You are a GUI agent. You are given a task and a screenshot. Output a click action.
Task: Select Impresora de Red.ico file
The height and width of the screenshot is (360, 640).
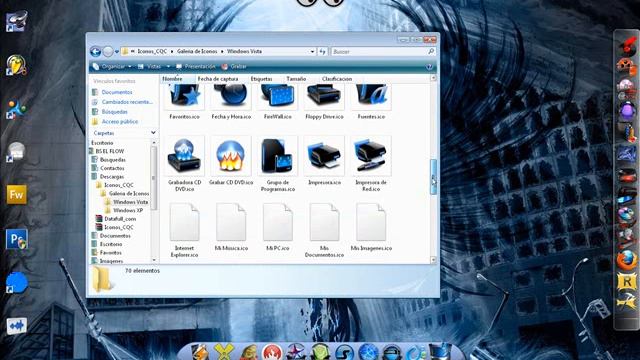tap(371, 164)
